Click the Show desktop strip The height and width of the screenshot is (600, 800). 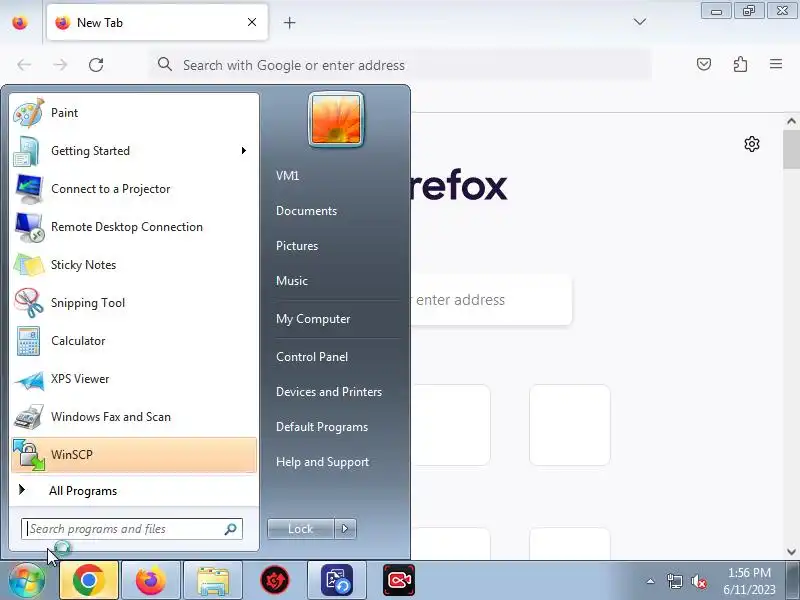(795, 580)
